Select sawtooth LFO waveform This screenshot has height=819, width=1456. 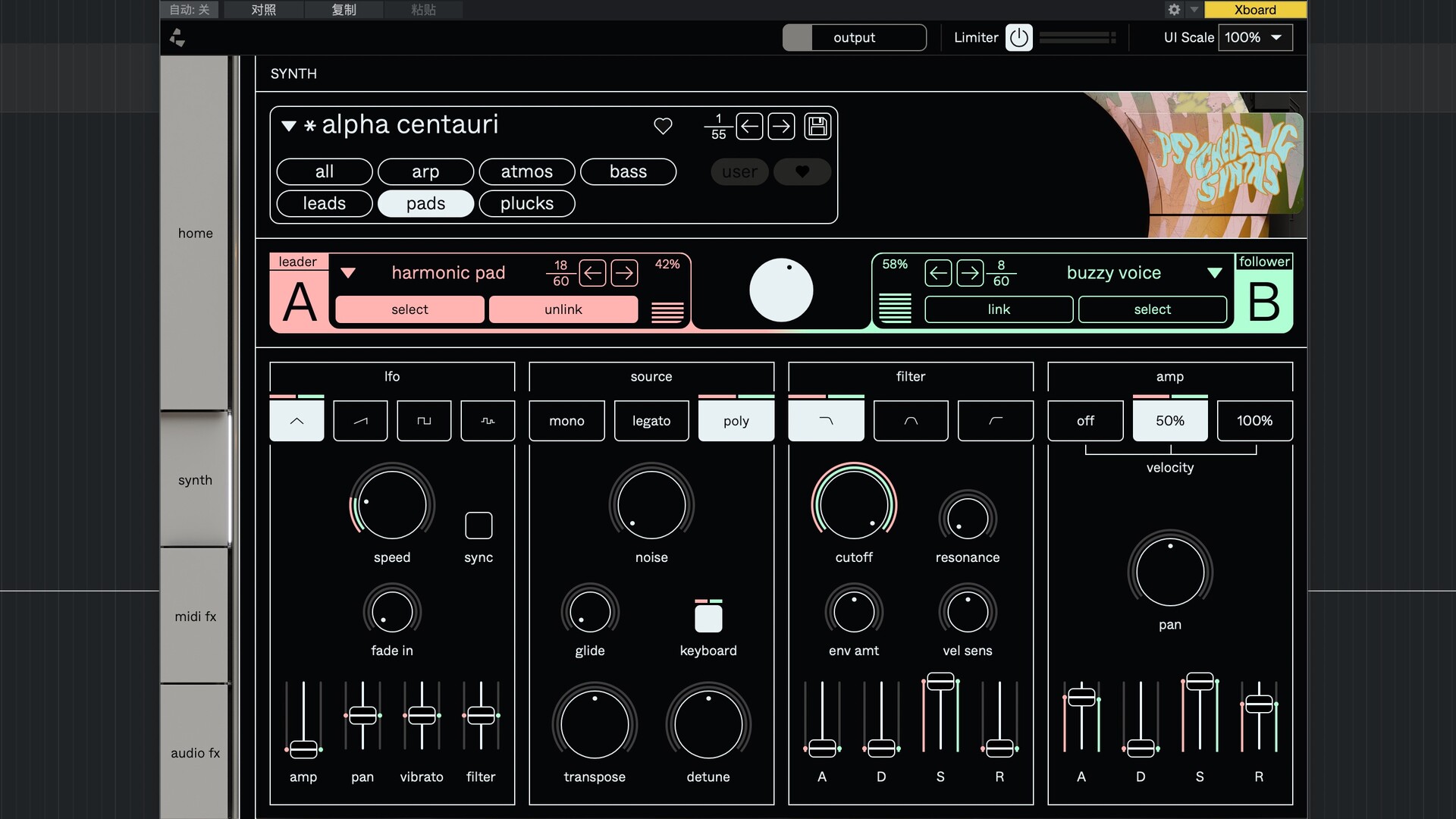[360, 421]
